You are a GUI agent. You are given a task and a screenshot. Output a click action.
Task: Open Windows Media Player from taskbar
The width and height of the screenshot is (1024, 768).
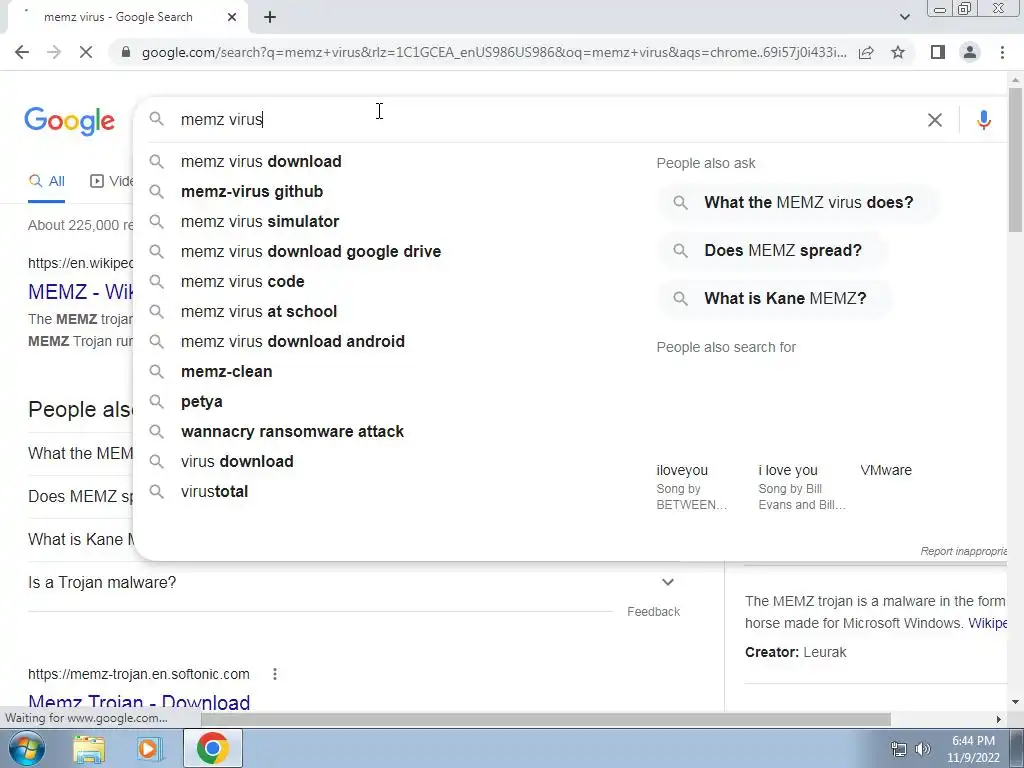click(x=148, y=748)
